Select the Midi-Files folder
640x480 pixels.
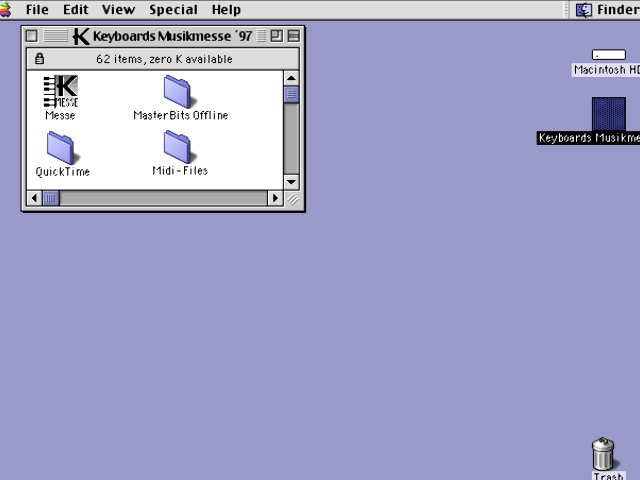click(x=179, y=147)
